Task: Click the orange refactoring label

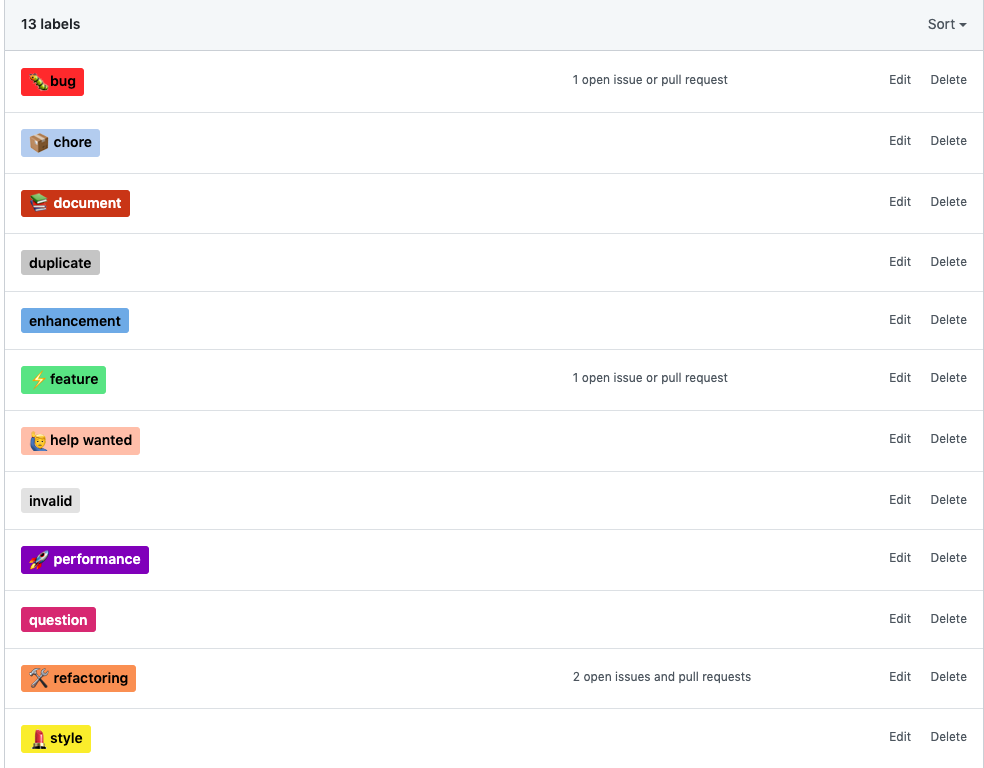Action: (x=78, y=678)
